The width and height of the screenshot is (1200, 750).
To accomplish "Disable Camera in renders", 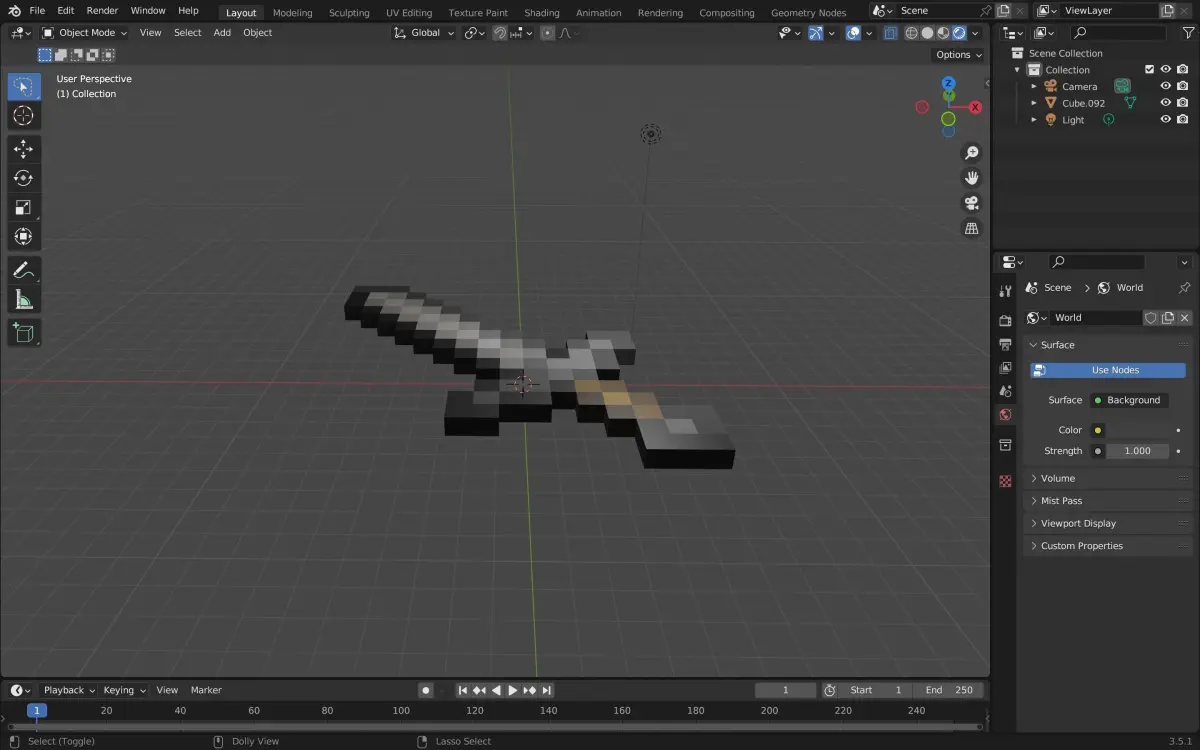I will coord(1182,86).
